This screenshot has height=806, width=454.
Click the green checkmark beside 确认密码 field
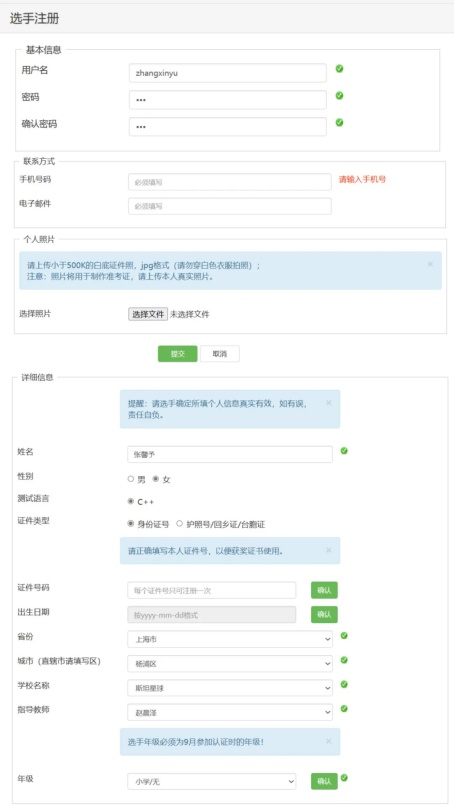point(339,122)
